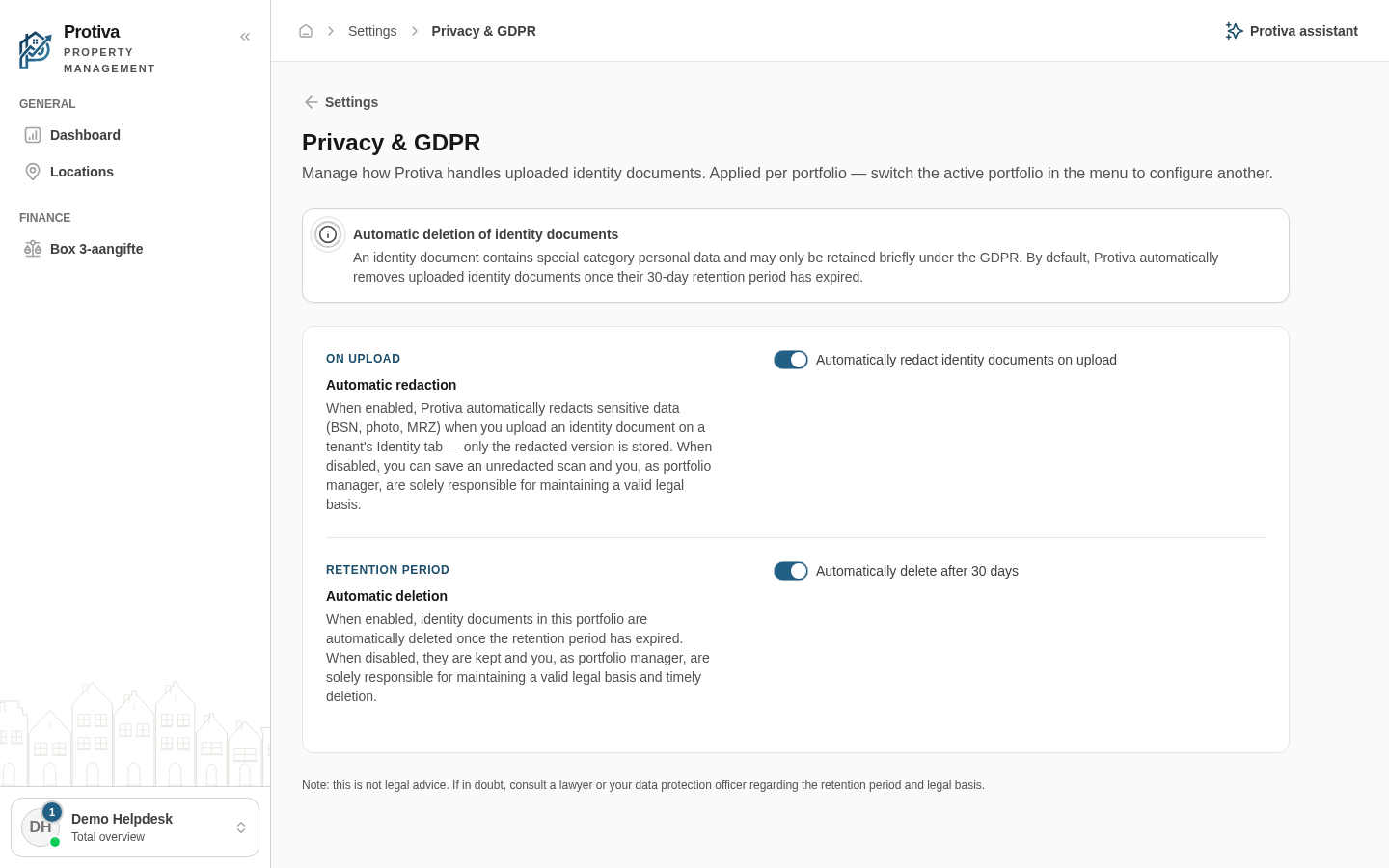Click Privacy & GDPR breadcrumb item
1389x868 pixels.
click(x=483, y=31)
